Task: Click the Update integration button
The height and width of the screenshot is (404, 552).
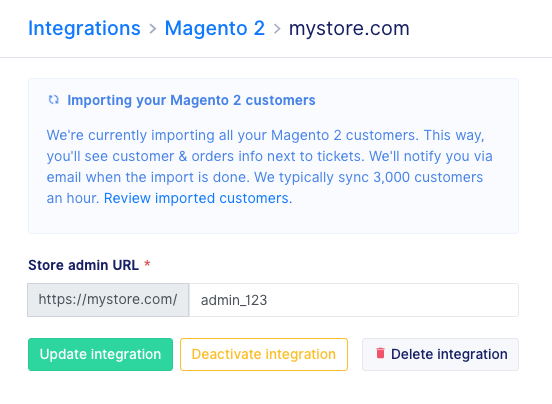Action: tap(100, 354)
